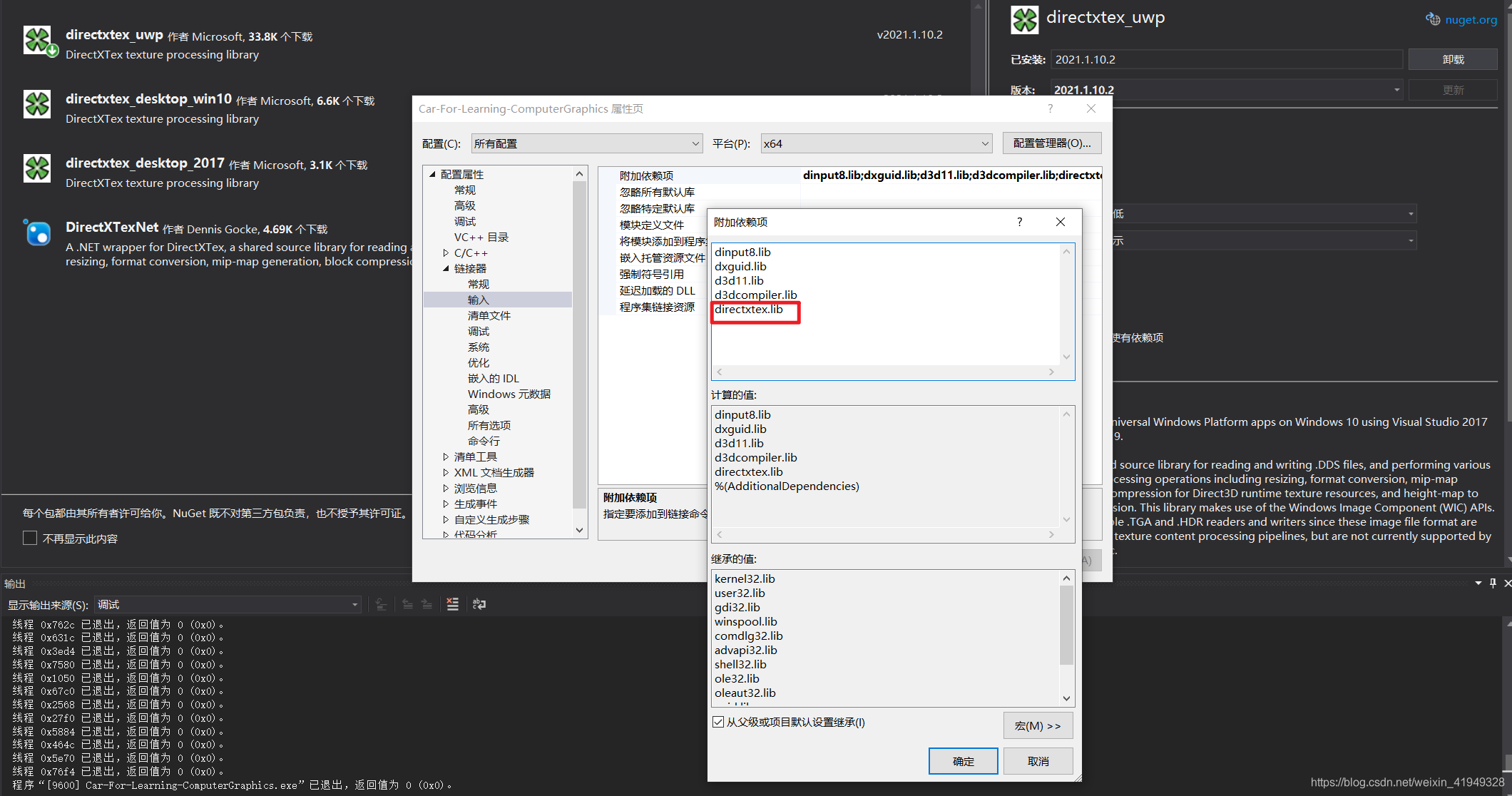
Task: Toggle word wrap in the output window
Action: click(479, 604)
